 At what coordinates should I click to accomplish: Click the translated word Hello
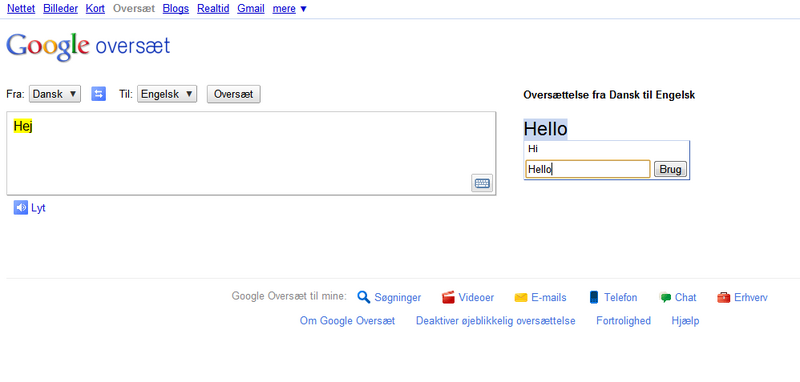pyautogui.click(x=545, y=130)
